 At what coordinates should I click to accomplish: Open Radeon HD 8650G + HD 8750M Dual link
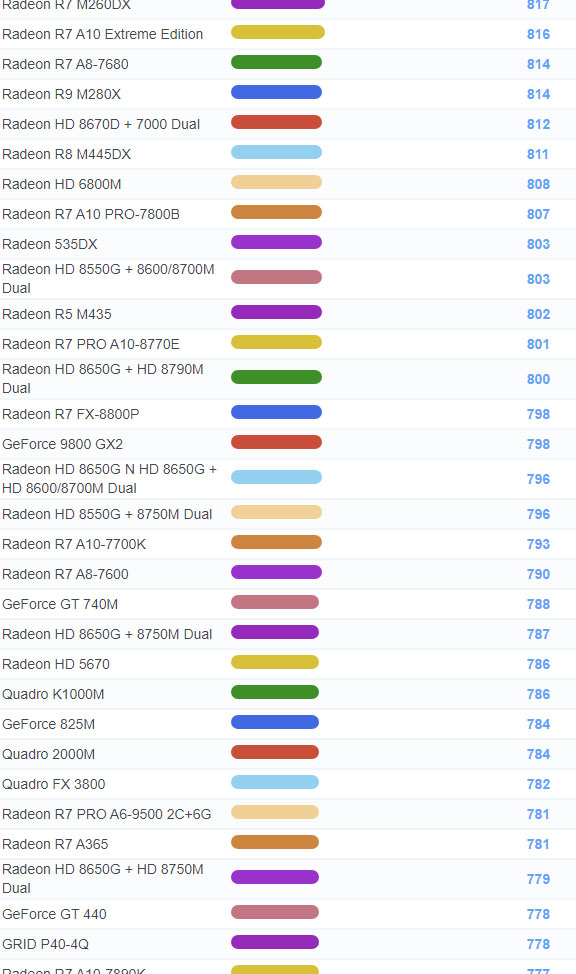103,879
